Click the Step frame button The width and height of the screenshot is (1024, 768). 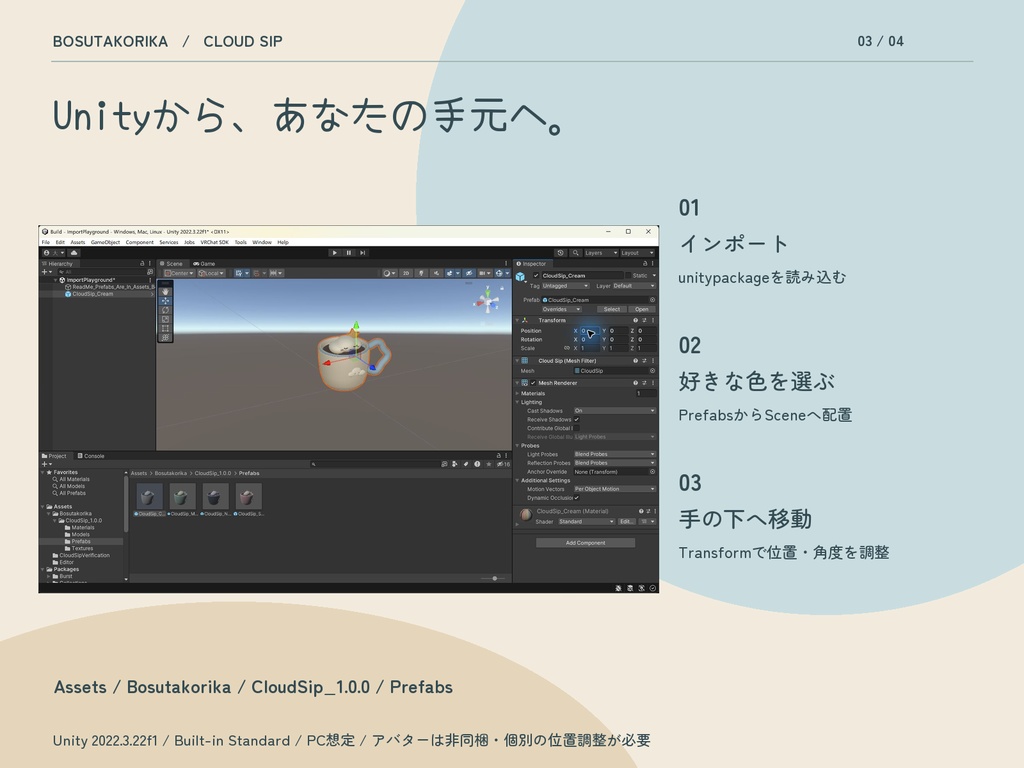(x=362, y=253)
